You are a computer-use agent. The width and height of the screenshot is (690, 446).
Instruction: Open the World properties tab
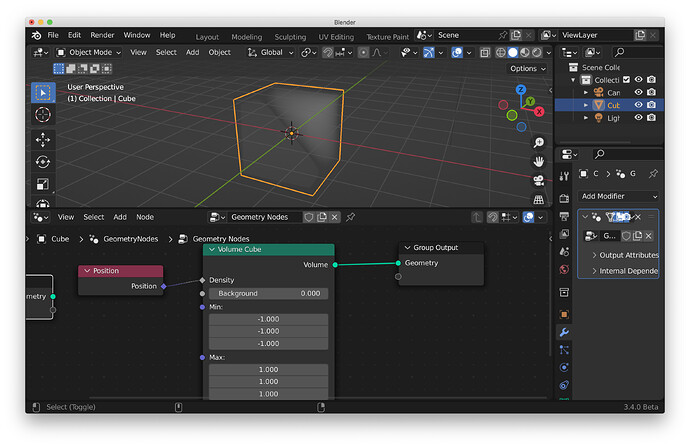click(x=564, y=269)
